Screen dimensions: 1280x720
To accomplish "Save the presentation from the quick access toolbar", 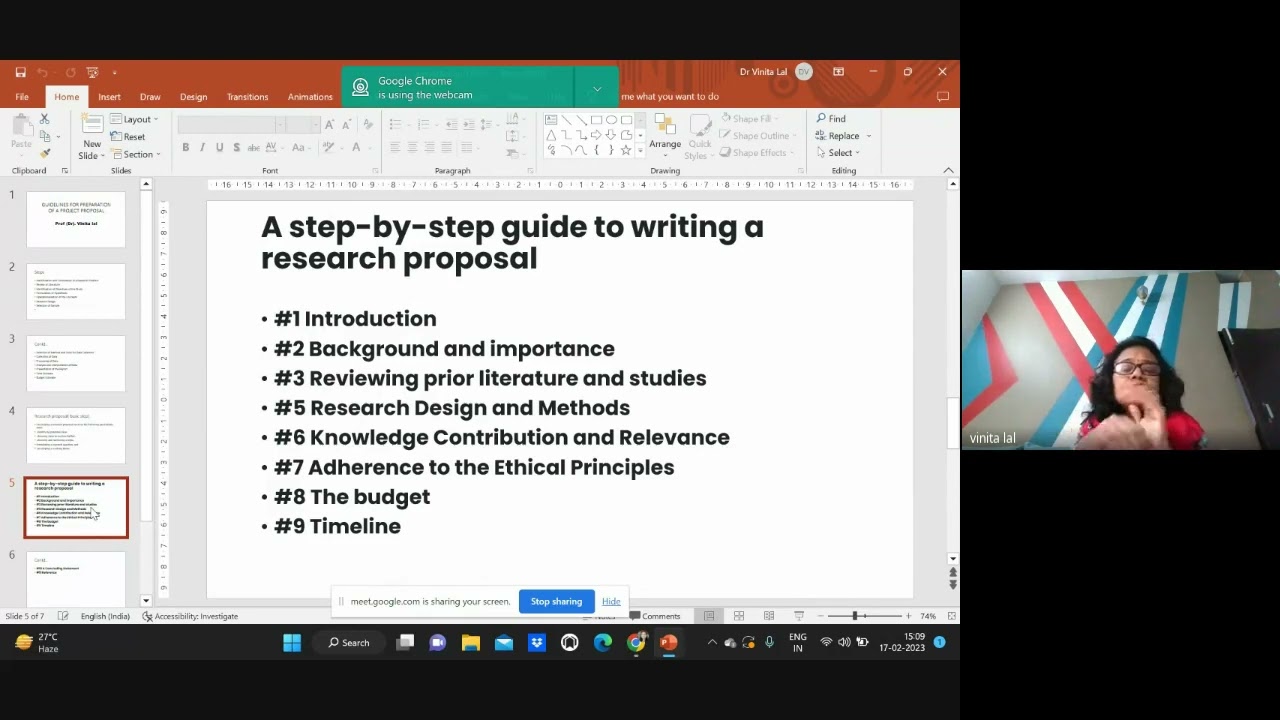I will click(x=20, y=72).
